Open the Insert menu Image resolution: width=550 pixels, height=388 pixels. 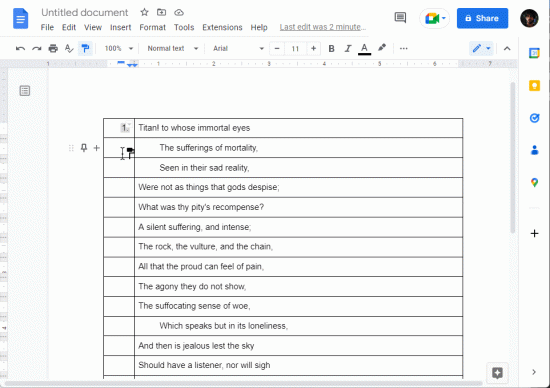[x=120, y=27]
